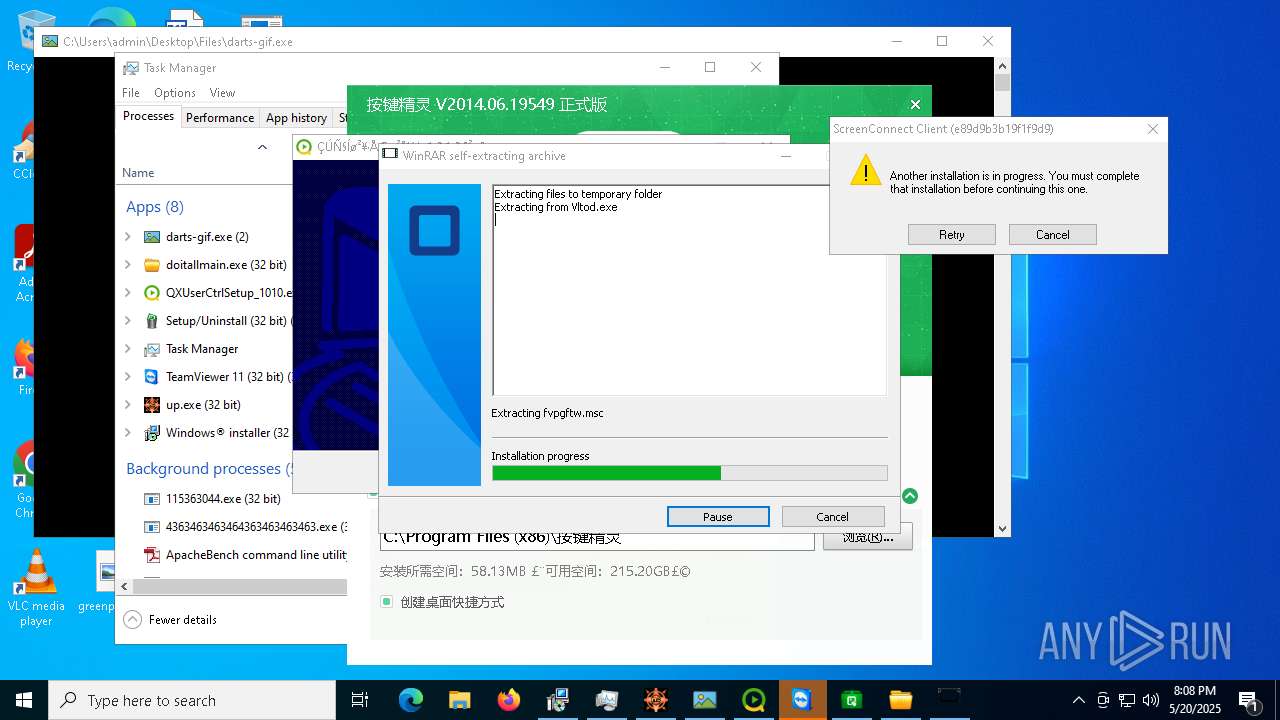The width and height of the screenshot is (1280, 720).
Task: Click the network icon in system tray
Action: click(x=1127, y=700)
